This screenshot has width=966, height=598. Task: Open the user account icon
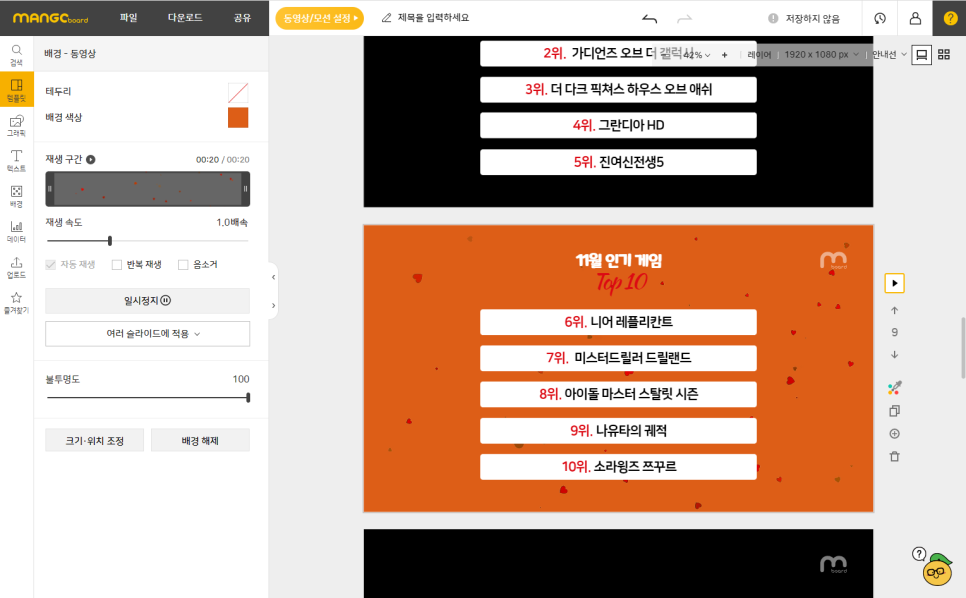pyautogui.click(x=915, y=18)
